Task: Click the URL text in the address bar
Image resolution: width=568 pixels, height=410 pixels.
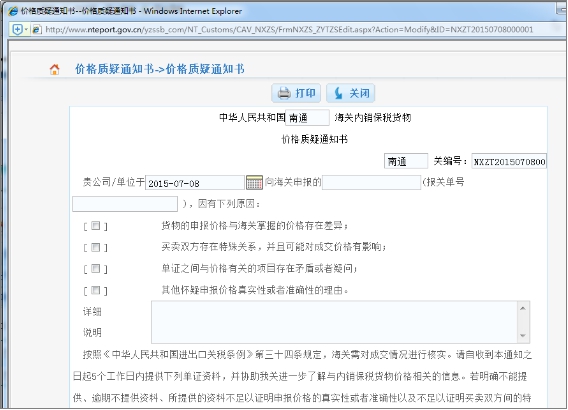Action: point(289,29)
